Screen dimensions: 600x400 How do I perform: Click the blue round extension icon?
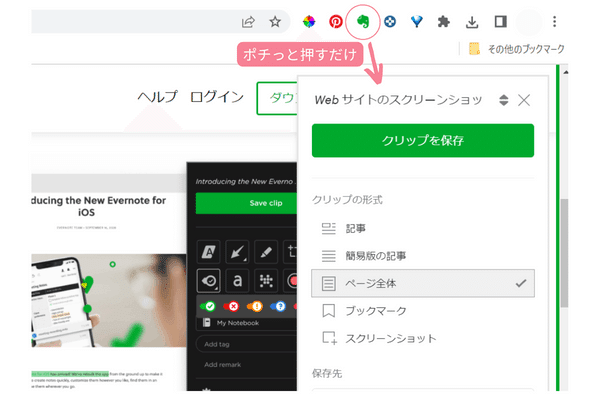(x=390, y=22)
